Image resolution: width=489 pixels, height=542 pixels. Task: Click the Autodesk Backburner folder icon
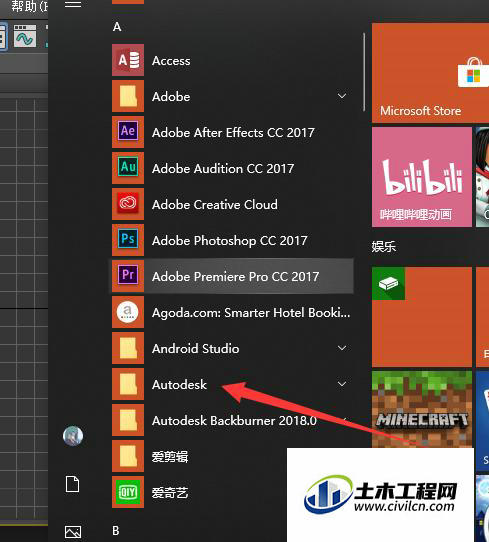point(128,420)
